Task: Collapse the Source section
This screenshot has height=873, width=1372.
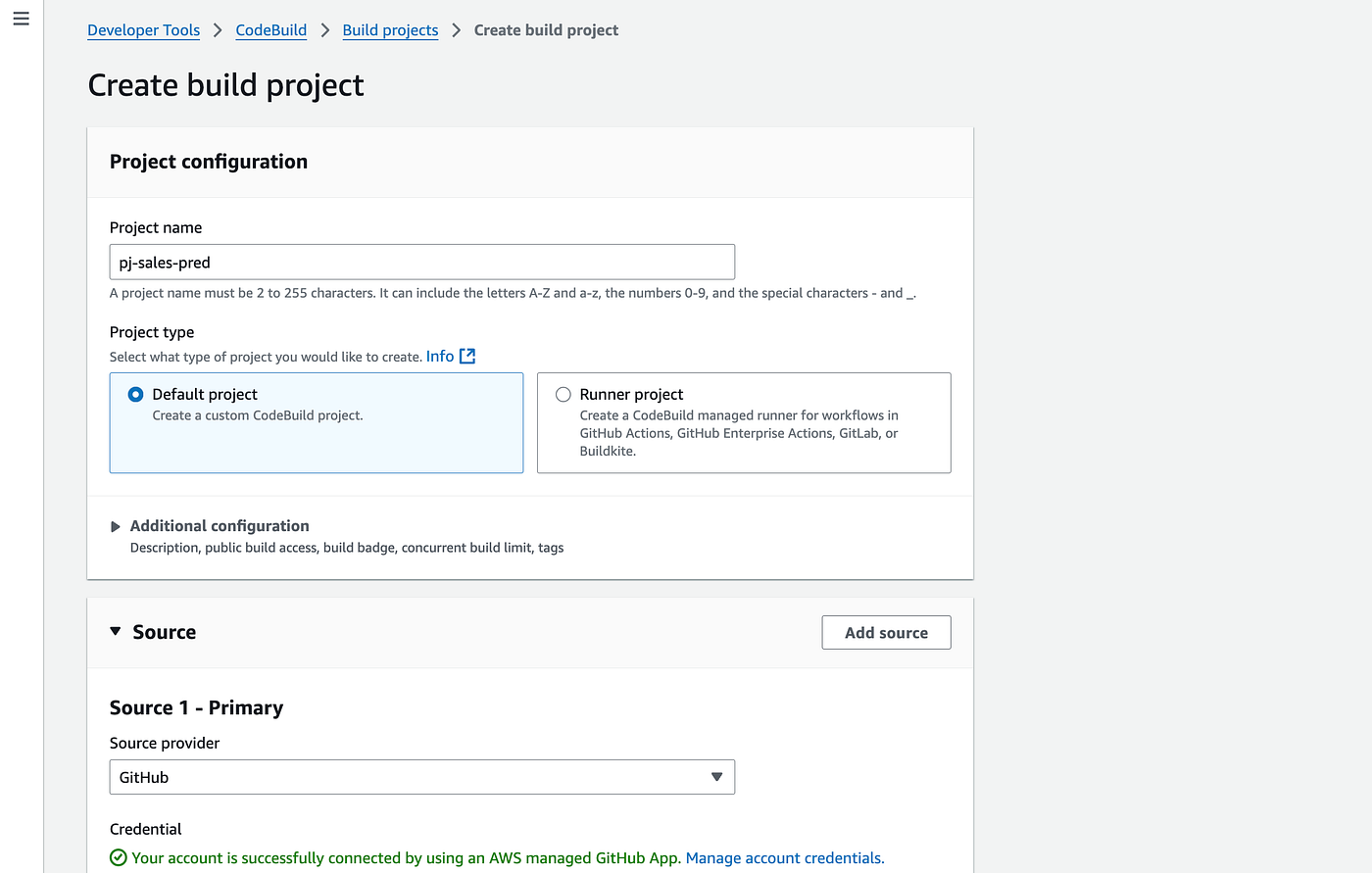Action: 116,632
